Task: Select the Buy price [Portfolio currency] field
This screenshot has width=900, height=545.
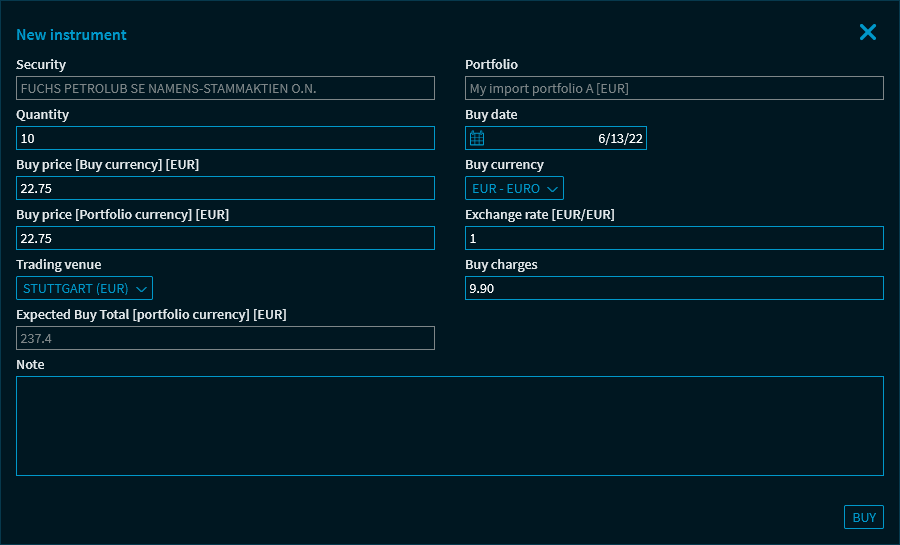Action: pos(225,239)
